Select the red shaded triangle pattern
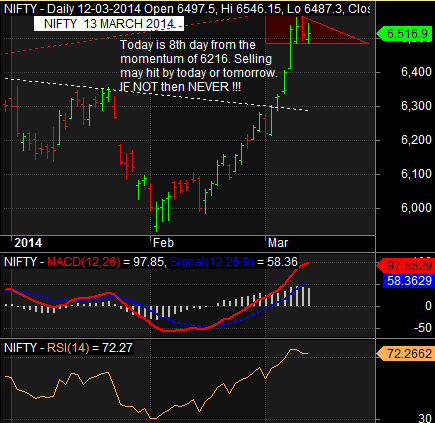The height and width of the screenshot is (423, 435). click(317, 31)
